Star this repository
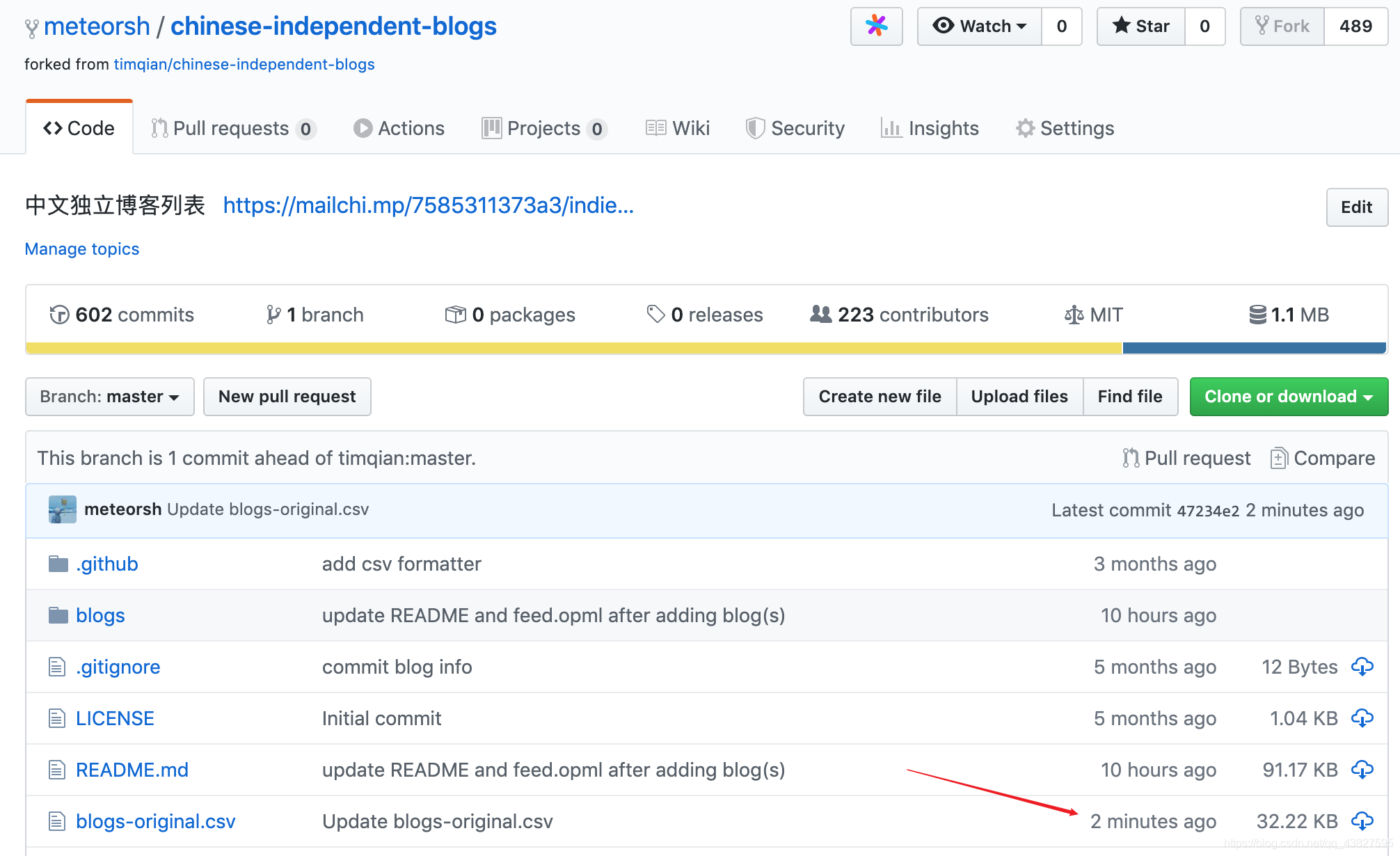Image resolution: width=1400 pixels, height=856 pixels. tap(1141, 26)
